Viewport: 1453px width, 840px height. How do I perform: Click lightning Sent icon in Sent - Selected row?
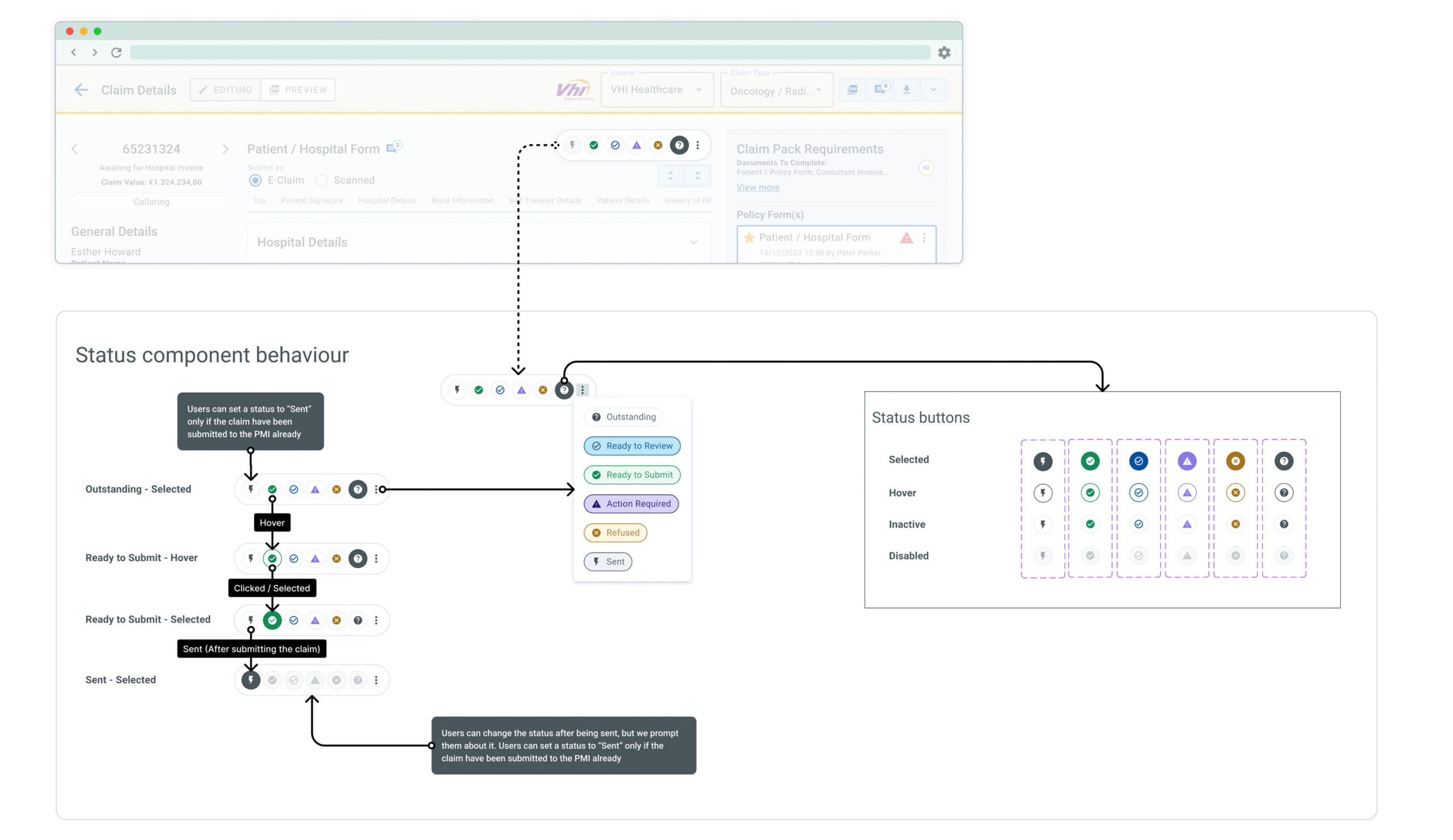[251, 681]
